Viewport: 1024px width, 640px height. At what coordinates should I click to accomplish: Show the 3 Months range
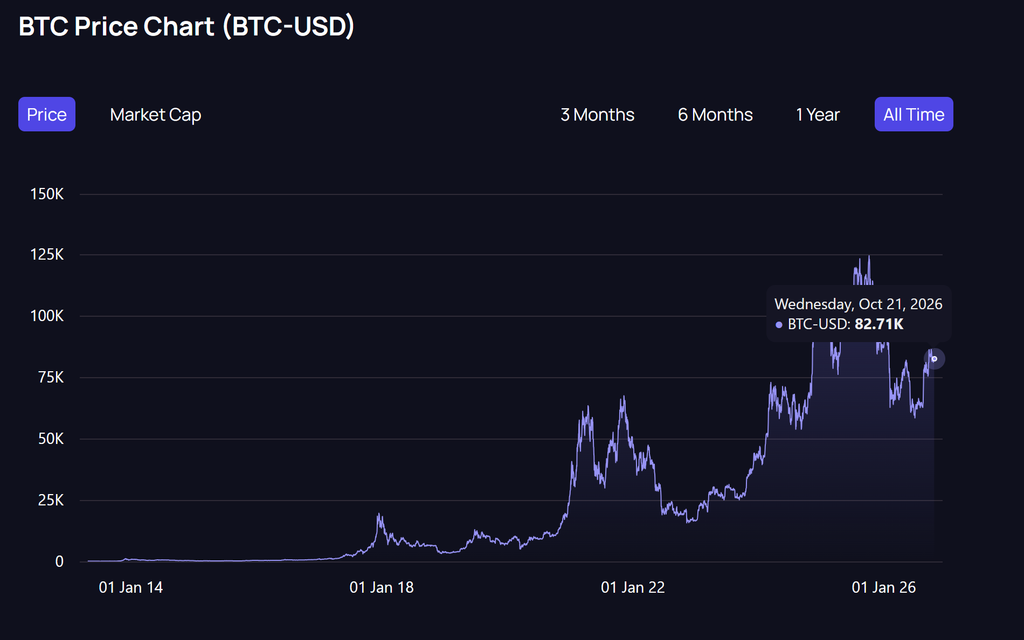[x=597, y=114]
